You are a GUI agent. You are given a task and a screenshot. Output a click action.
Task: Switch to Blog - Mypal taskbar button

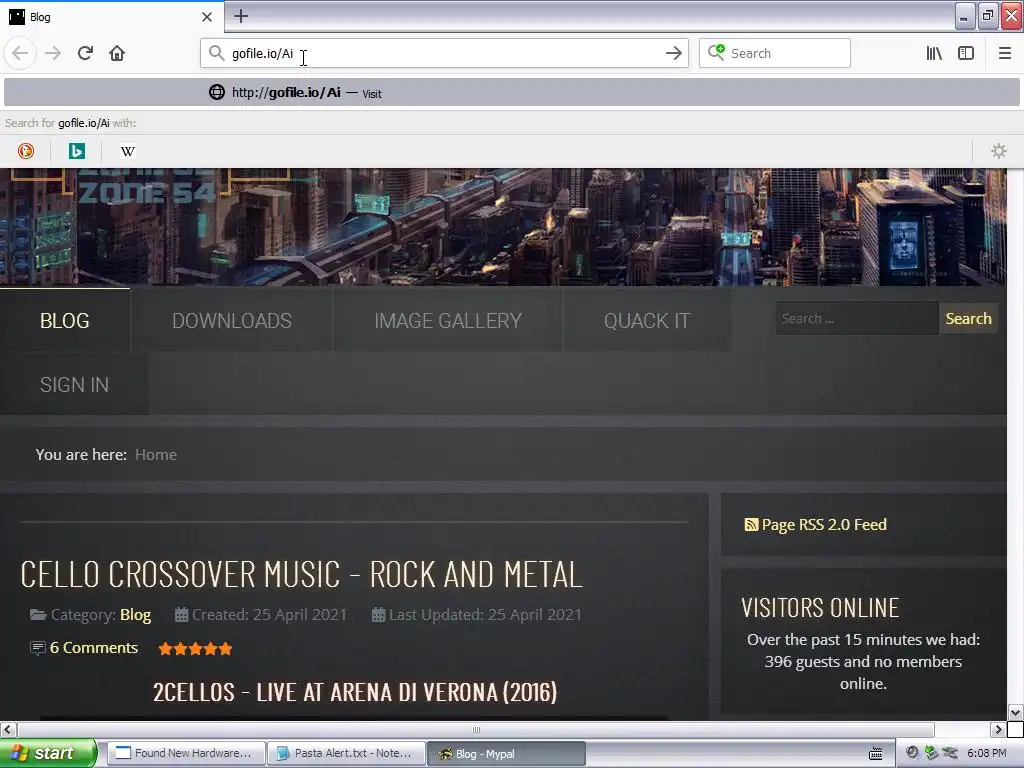click(506, 753)
